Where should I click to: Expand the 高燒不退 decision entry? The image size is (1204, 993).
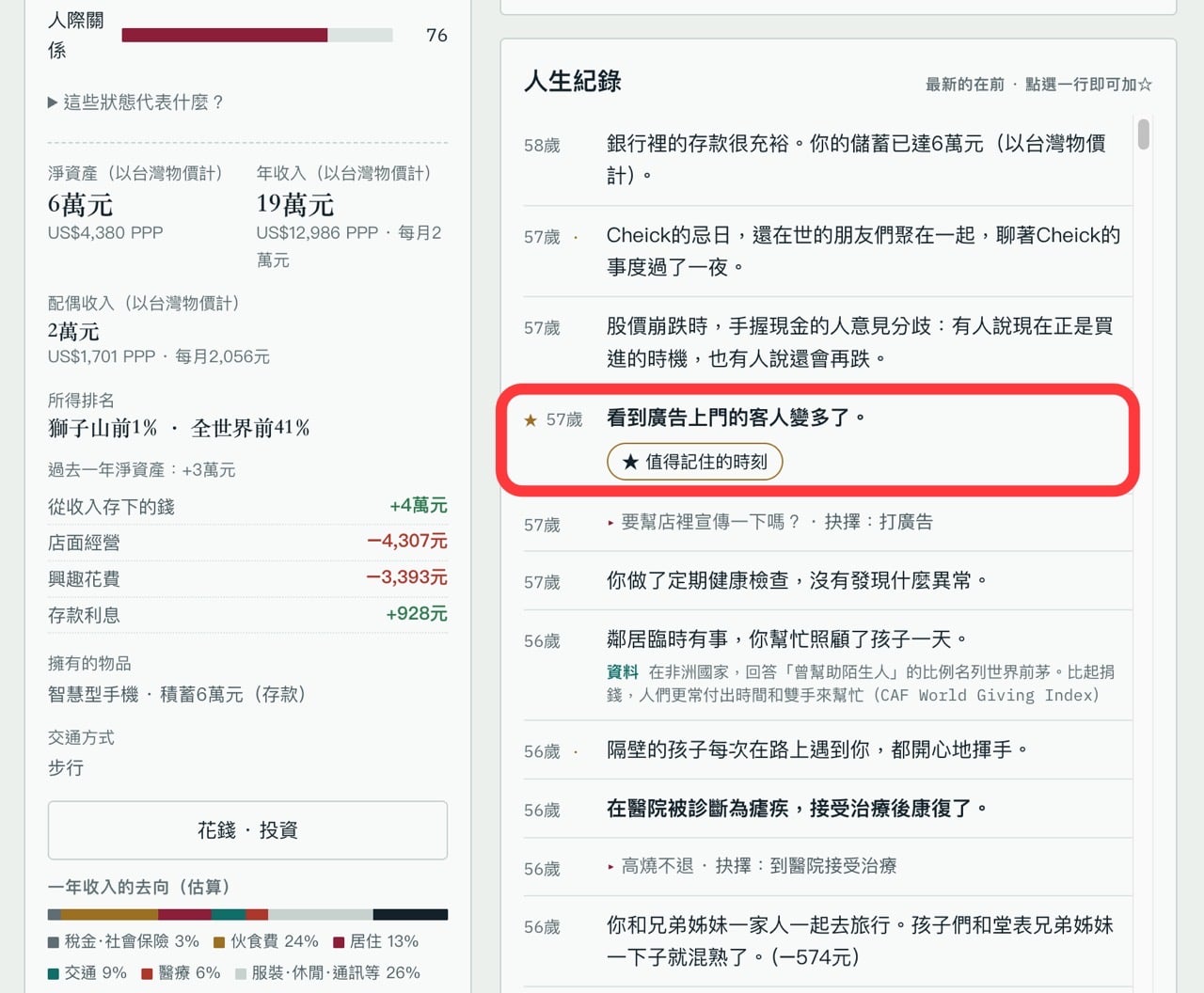pyautogui.click(x=752, y=866)
